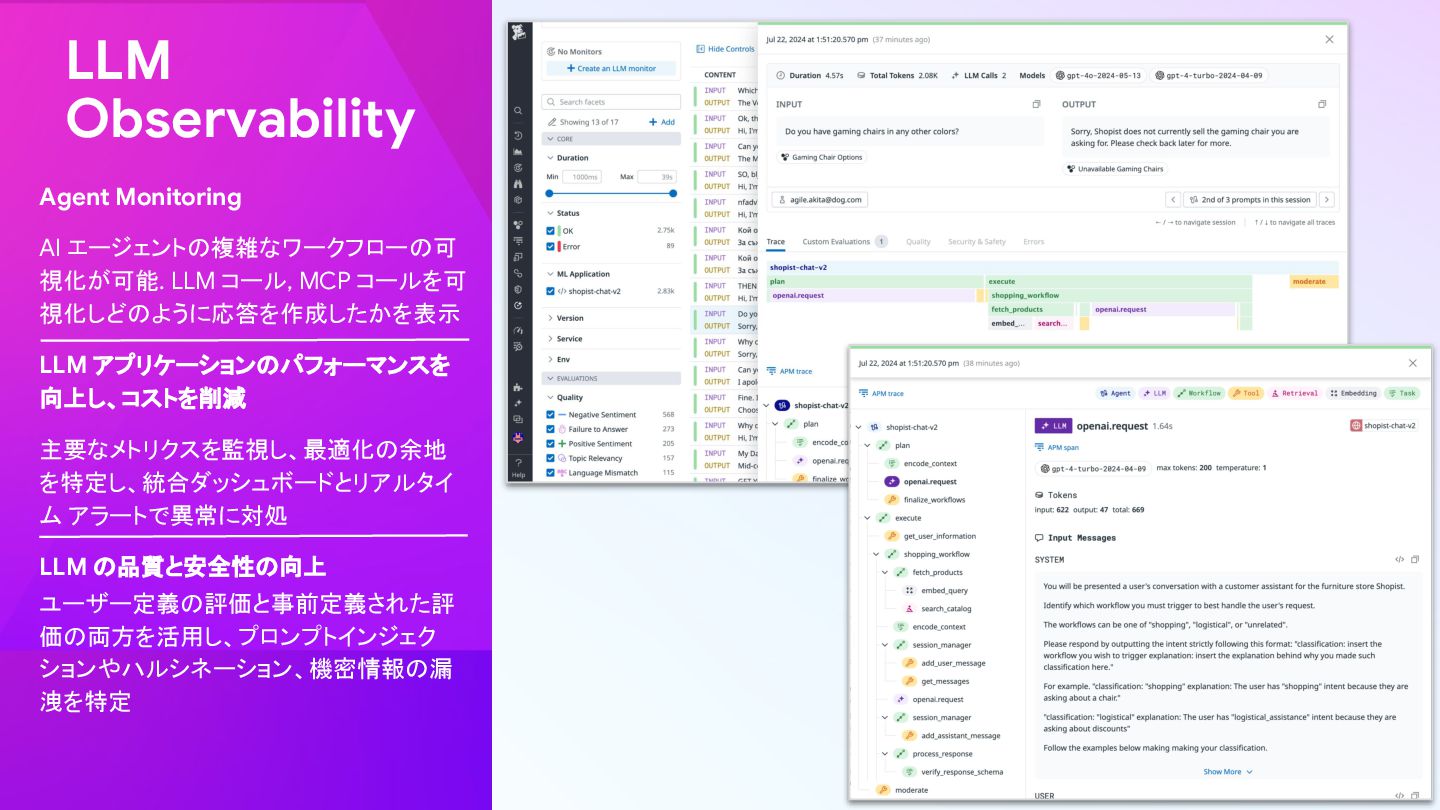Click Hide Controls
The height and width of the screenshot is (810, 1440).
coord(725,49)
